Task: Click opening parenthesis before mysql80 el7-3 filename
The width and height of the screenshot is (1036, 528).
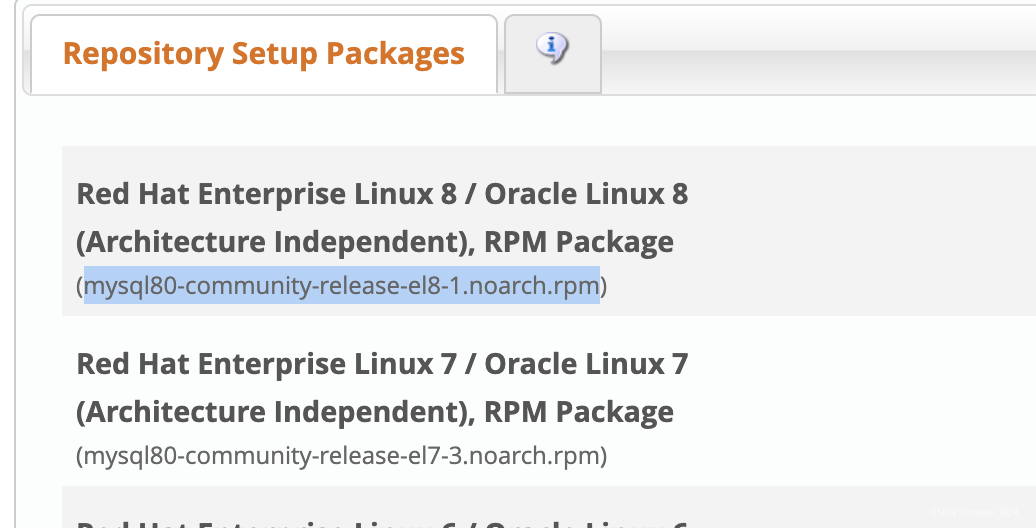Action: click(x=80, y=457)
